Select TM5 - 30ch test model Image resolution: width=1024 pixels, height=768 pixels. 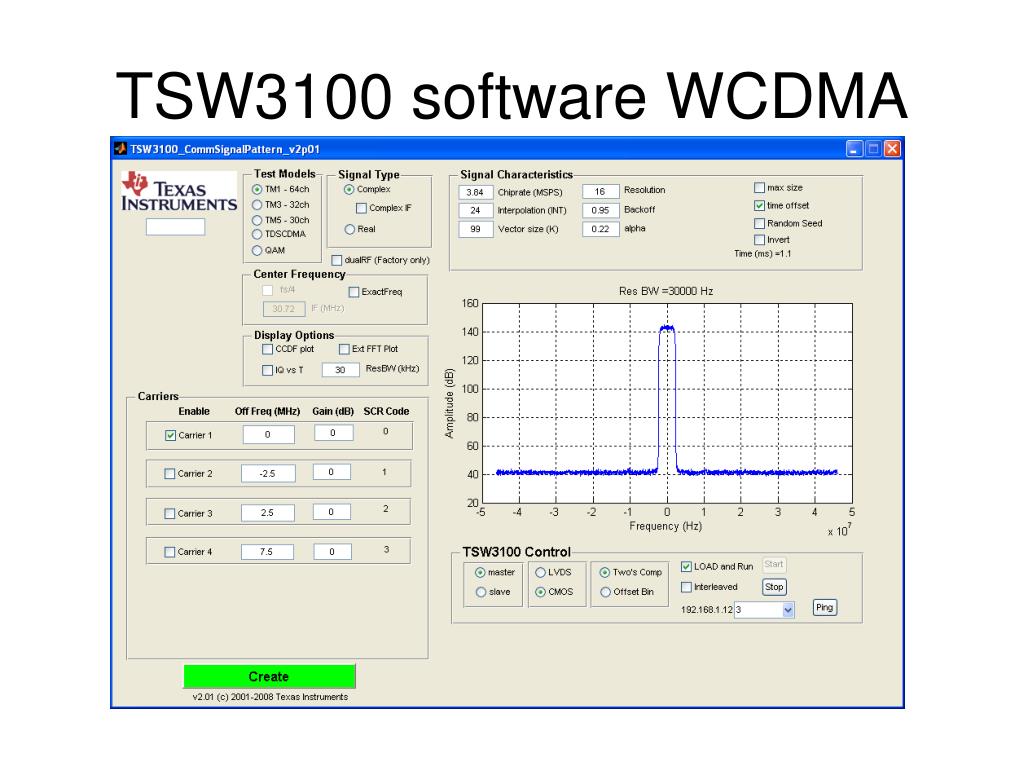(x=257, y=221)
